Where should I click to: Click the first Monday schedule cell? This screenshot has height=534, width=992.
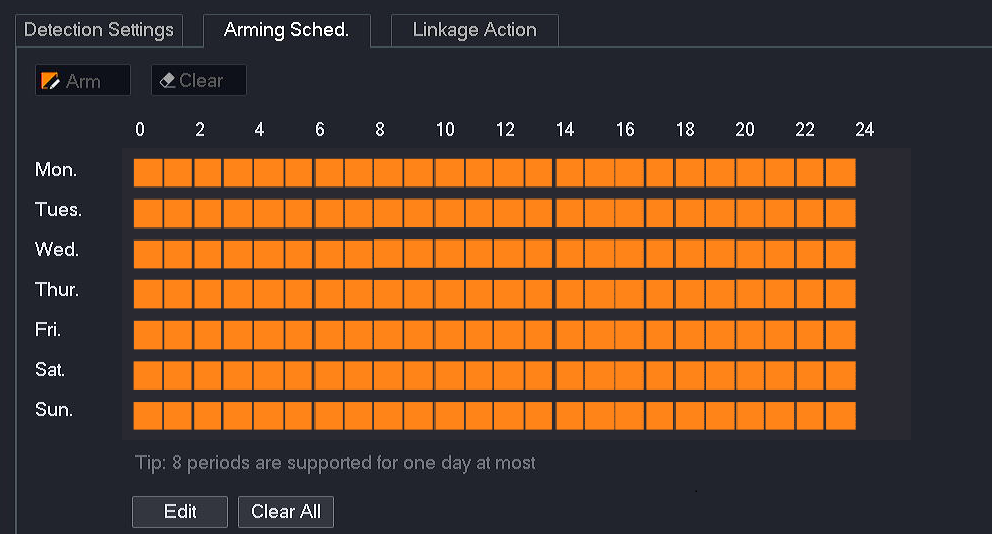(x=148, y=172)
